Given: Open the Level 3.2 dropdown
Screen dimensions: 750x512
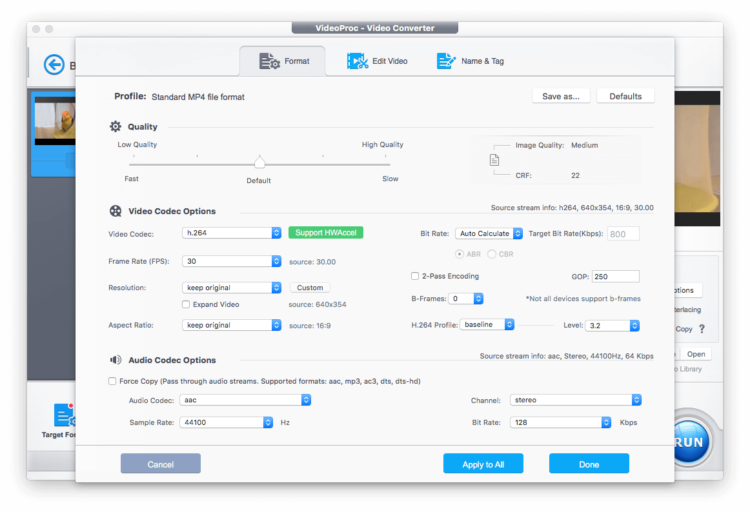Looking at the screenshot, I should [613, 326].
